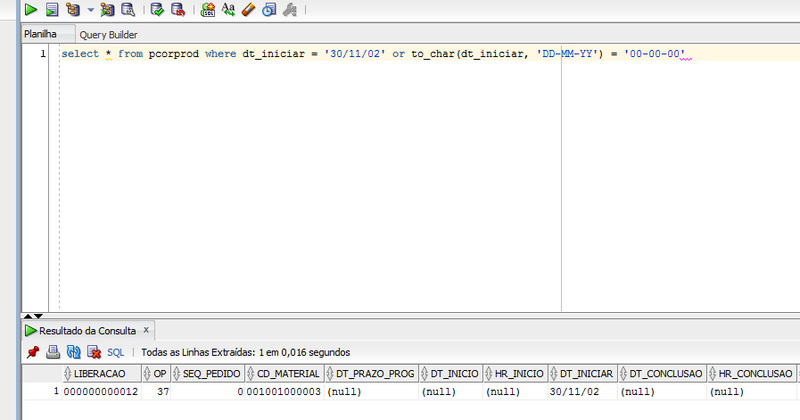Commit changes with the green check database icon
The height and width of the screenshot is (420, 800).
pos(157,10)
